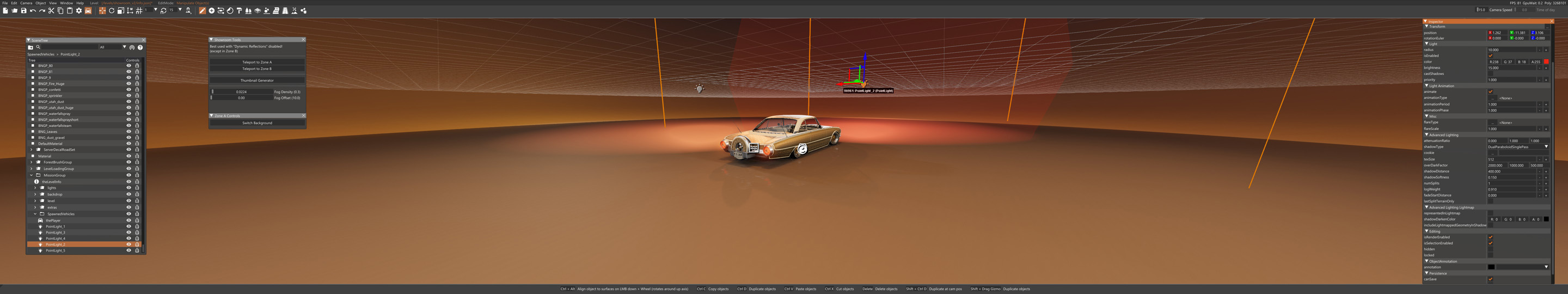The image size is (1568, 294).
Task: Toggle the isEnabled checkbox in Inspector
Action: click(1490, 56)
